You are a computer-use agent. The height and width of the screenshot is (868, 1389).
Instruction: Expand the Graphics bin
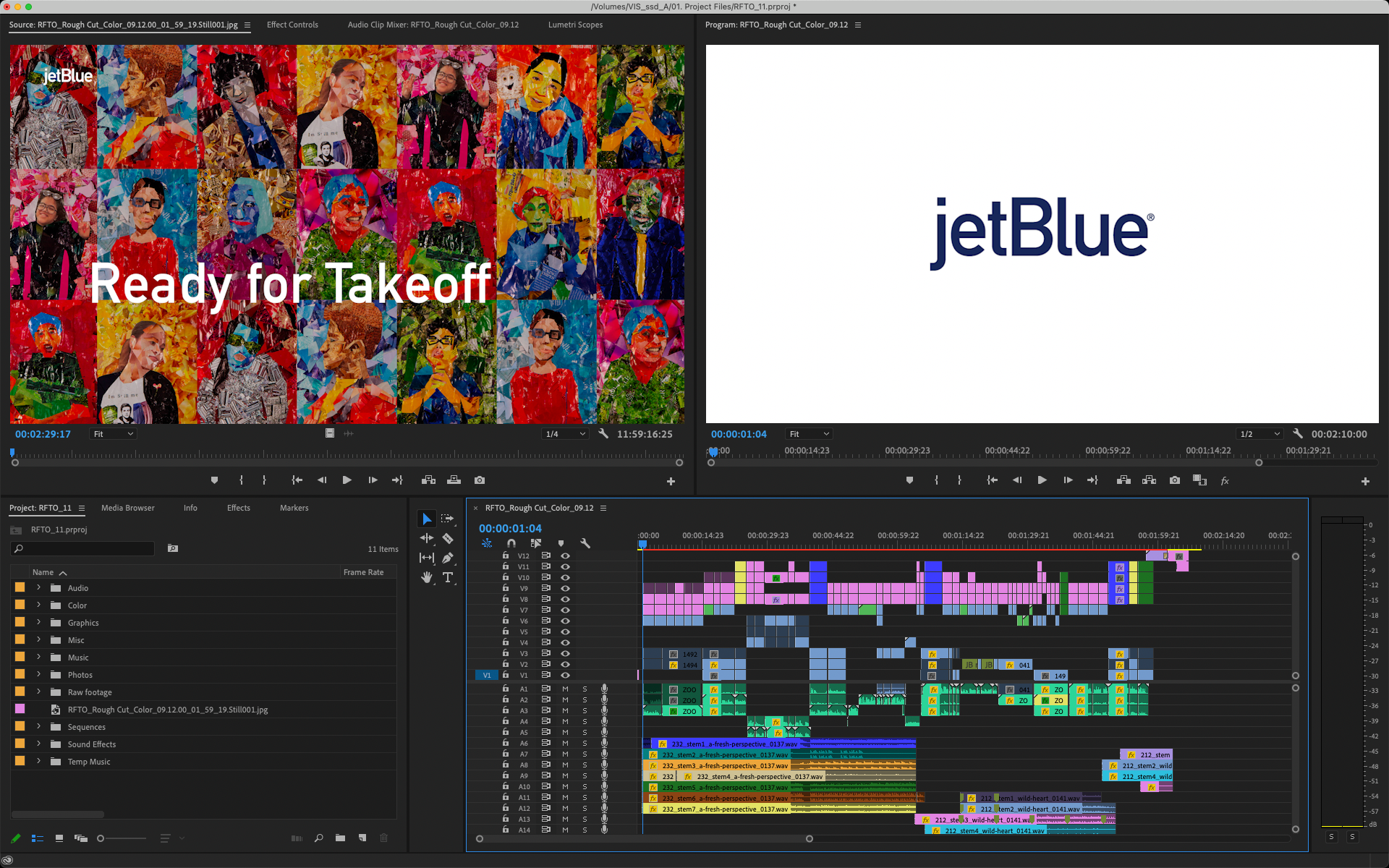pos(39,622)
